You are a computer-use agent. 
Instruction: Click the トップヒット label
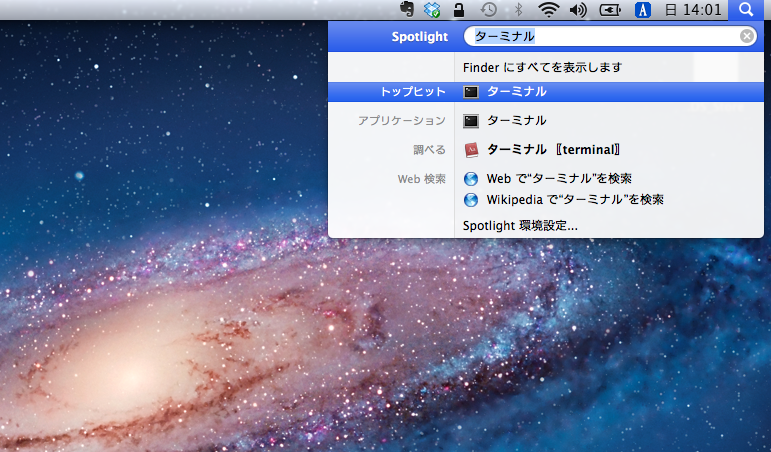[x=413, y=92]
